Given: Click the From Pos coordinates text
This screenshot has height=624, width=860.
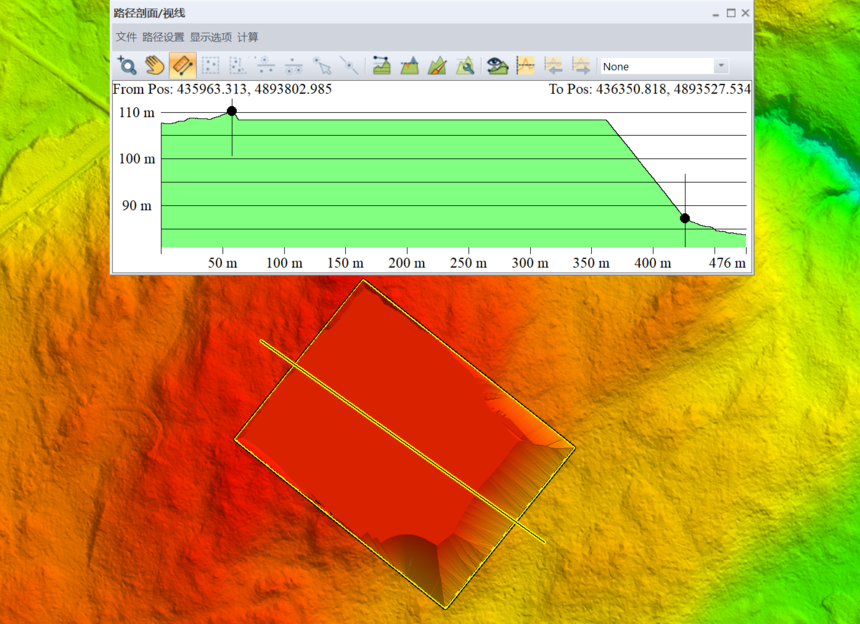Looking at the screenshot, I should click(x=222, y=89).
